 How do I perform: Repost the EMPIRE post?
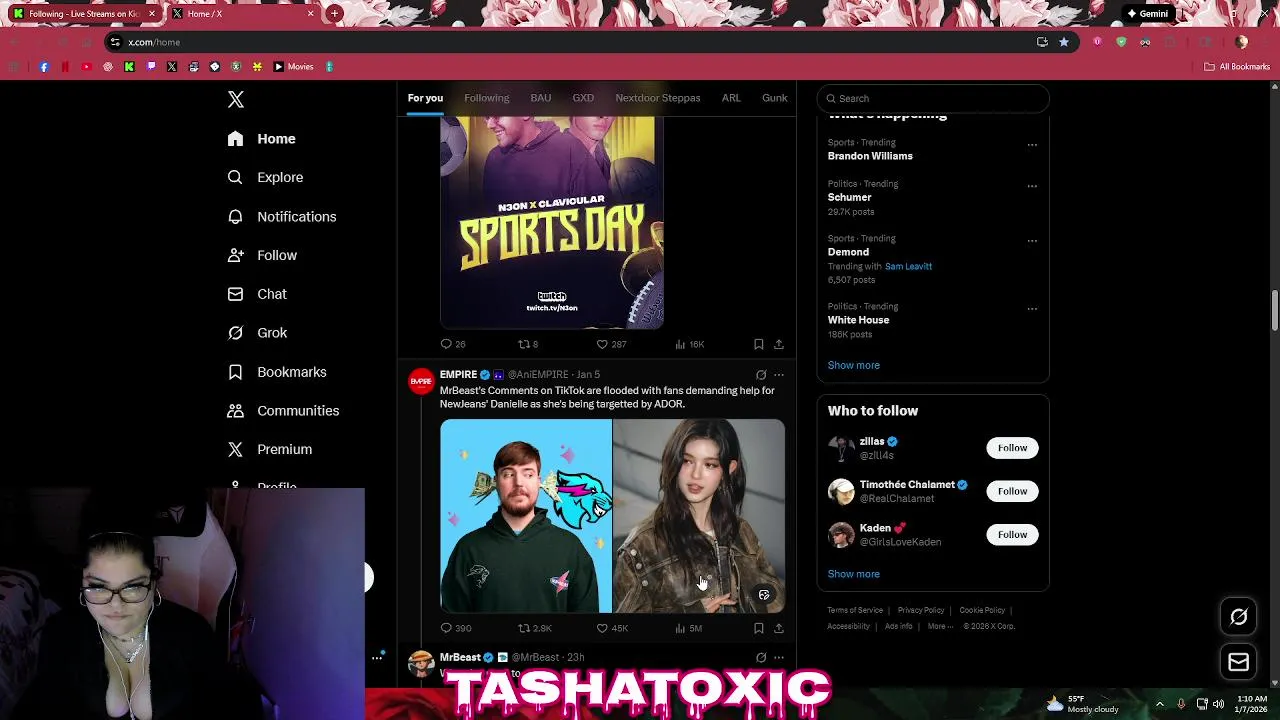(535, 628)
